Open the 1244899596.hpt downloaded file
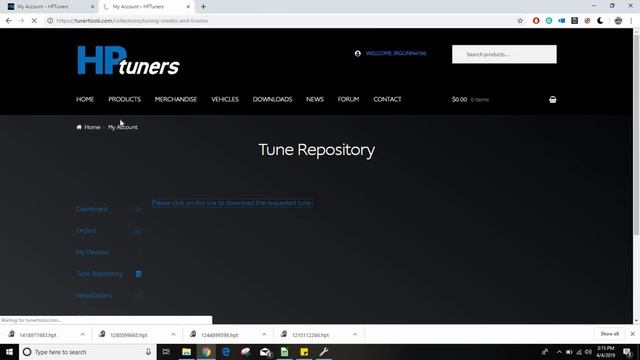 click(220, 335)
